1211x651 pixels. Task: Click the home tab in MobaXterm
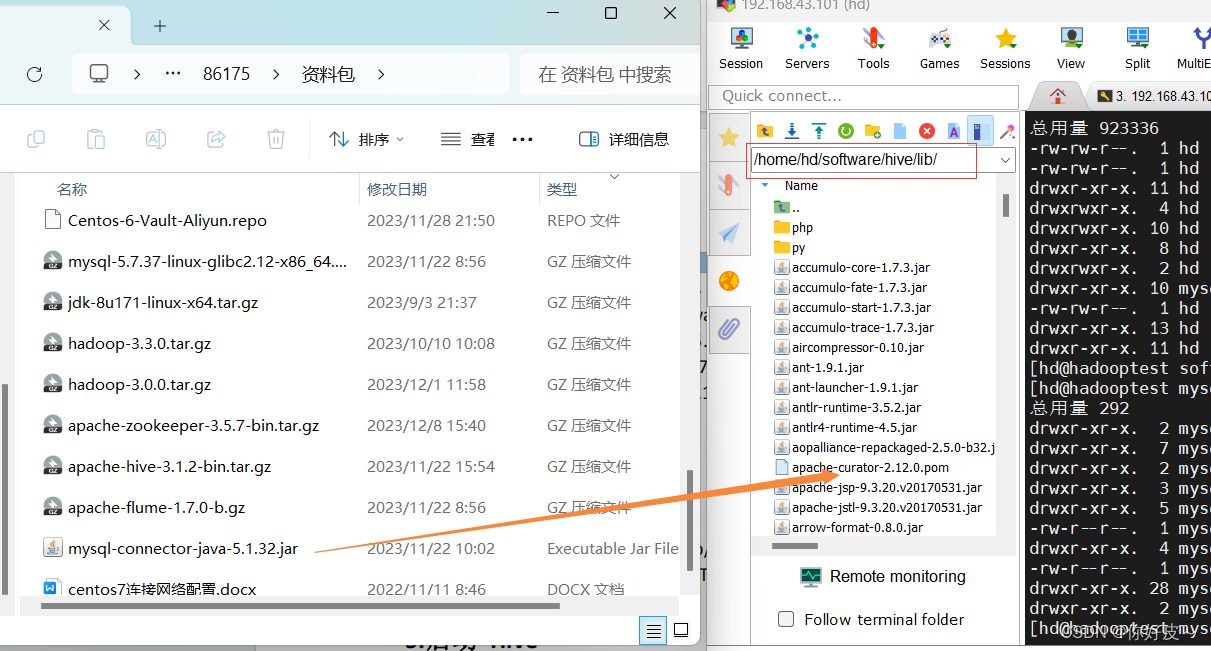click(1057, 95)
